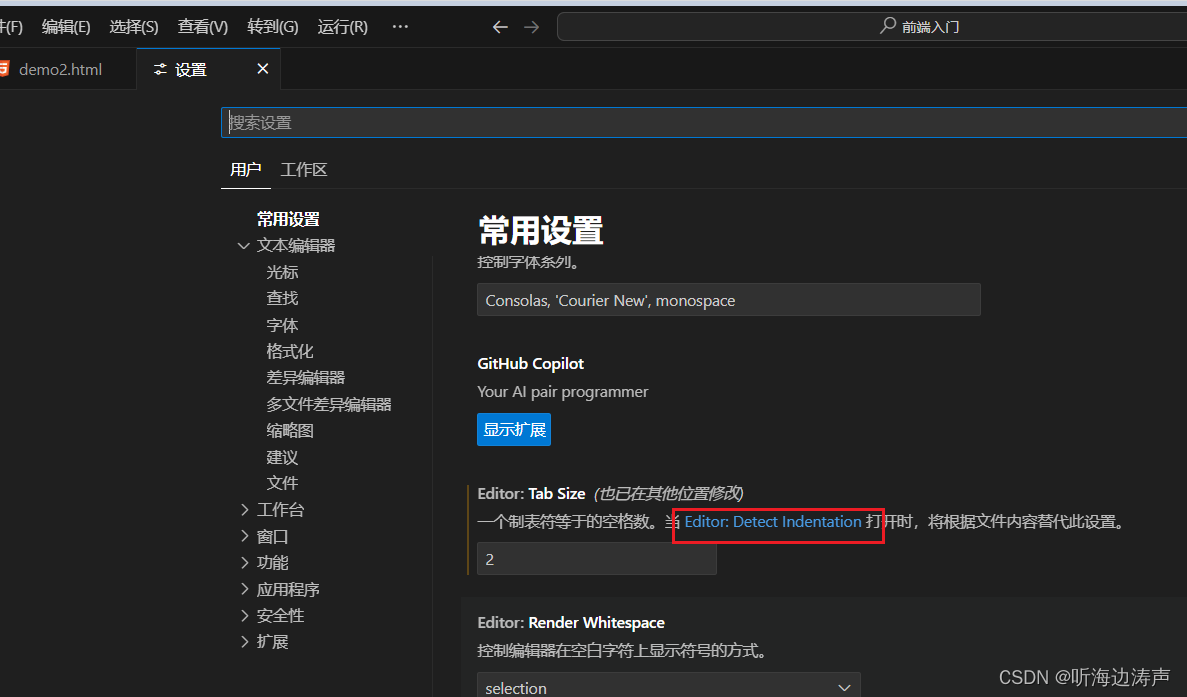Select 建议 in the settings tree

click(x=281, y=456)
